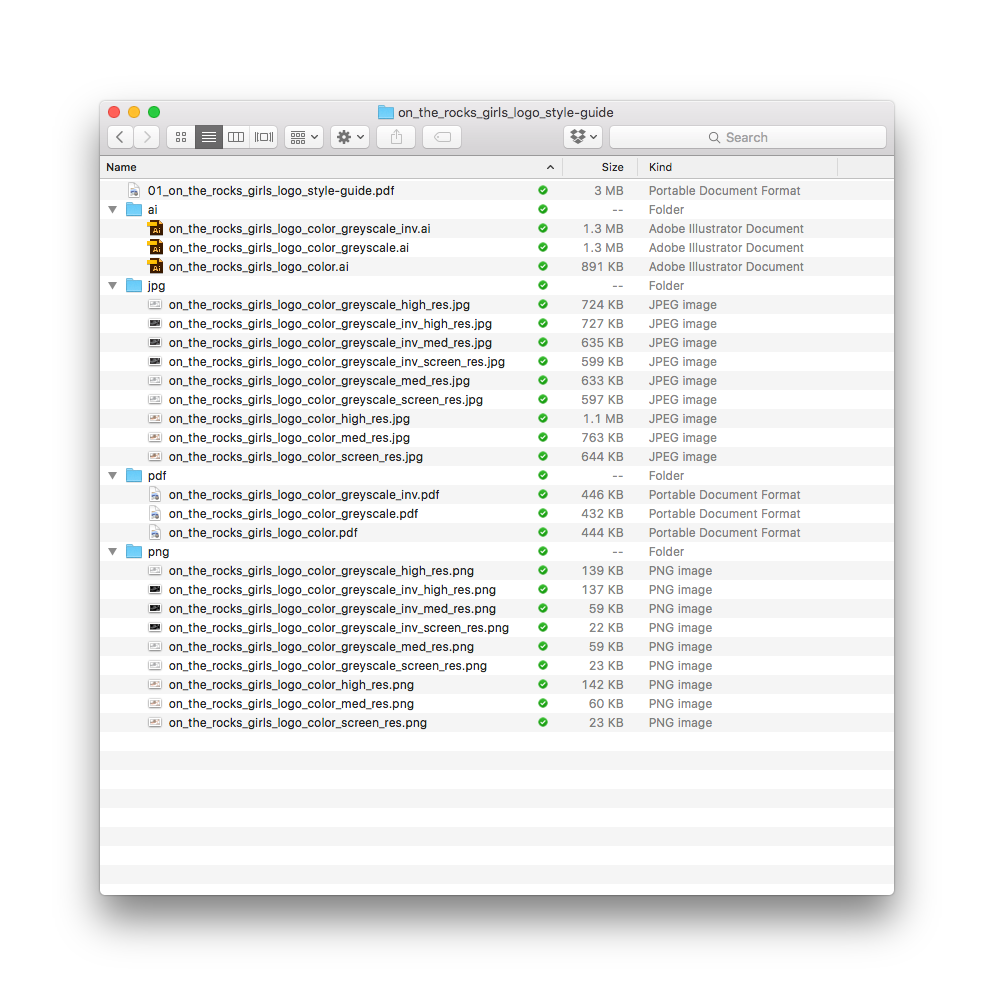Click the PDF icon of 01 style-guide.pdf

(x=134, y=191)
